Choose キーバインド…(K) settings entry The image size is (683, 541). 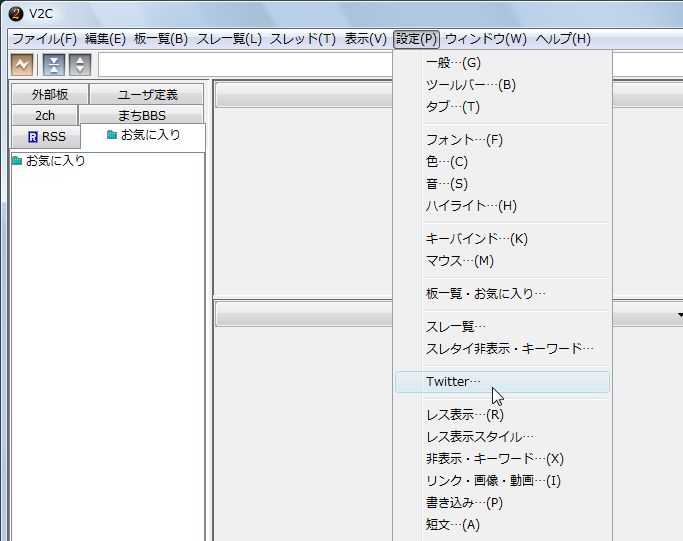pyautogui.click(x=502, y=239)
